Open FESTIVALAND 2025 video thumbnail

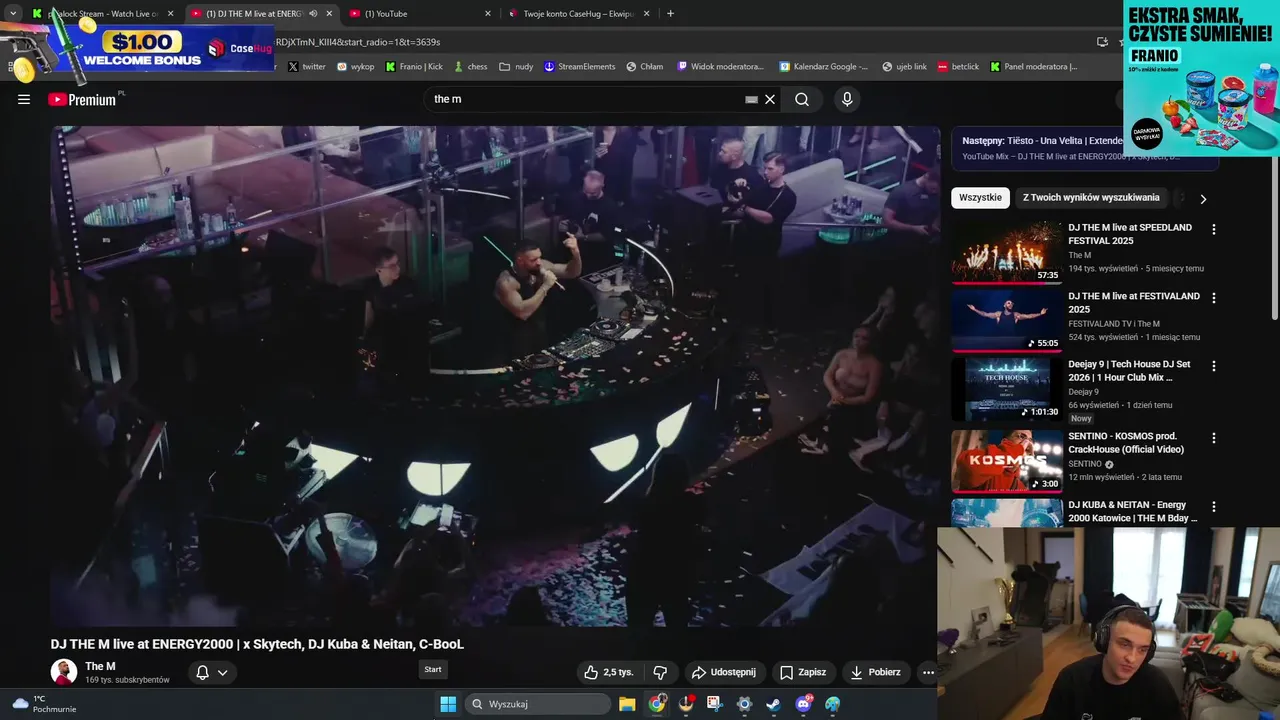(1007, 321)
